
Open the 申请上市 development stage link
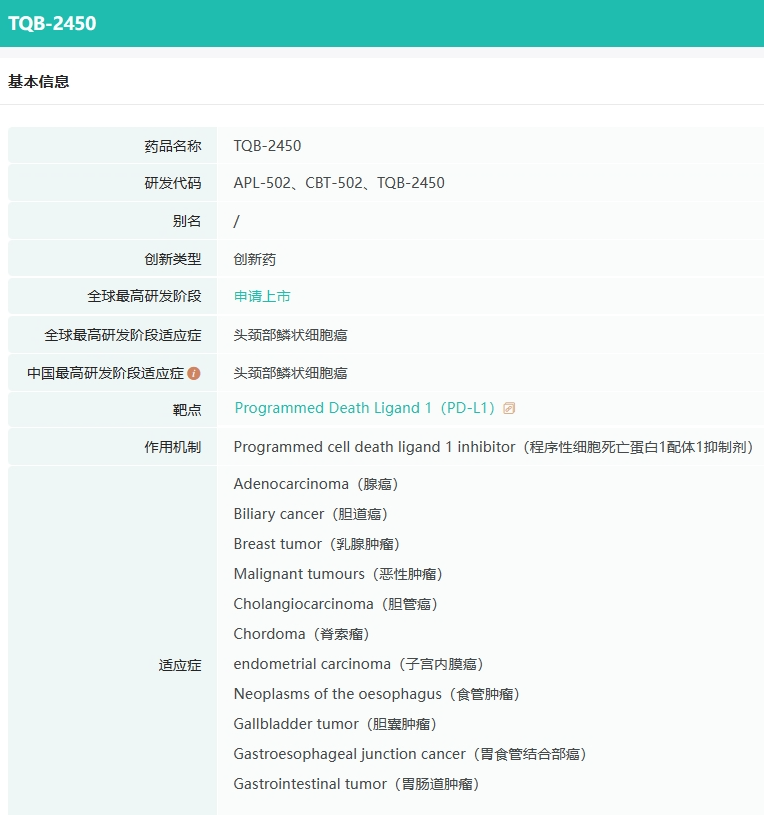(262, 296)
